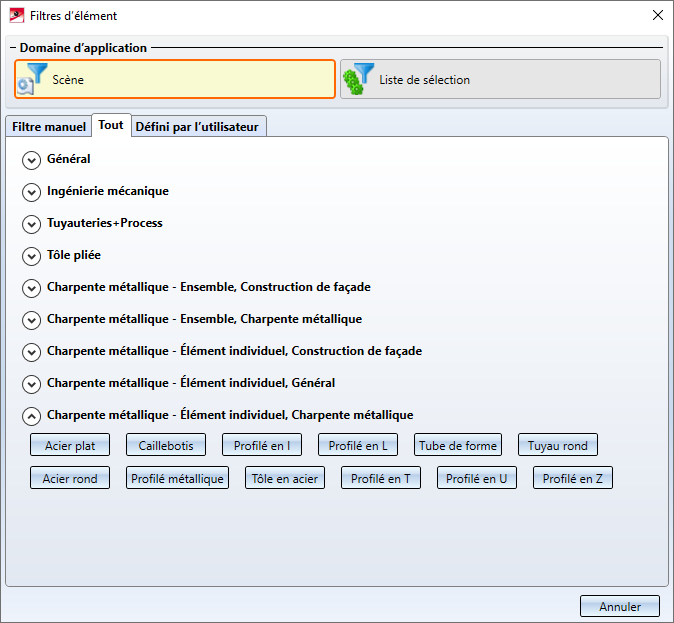Pick the Profilé métallique filter

pos(177,478)
